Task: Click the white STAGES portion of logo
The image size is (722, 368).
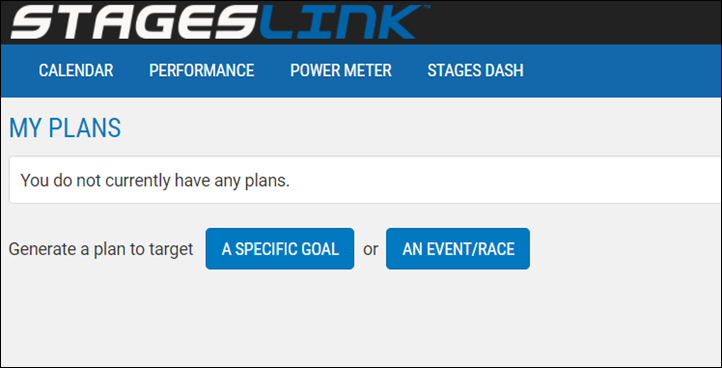Action: 134,22
